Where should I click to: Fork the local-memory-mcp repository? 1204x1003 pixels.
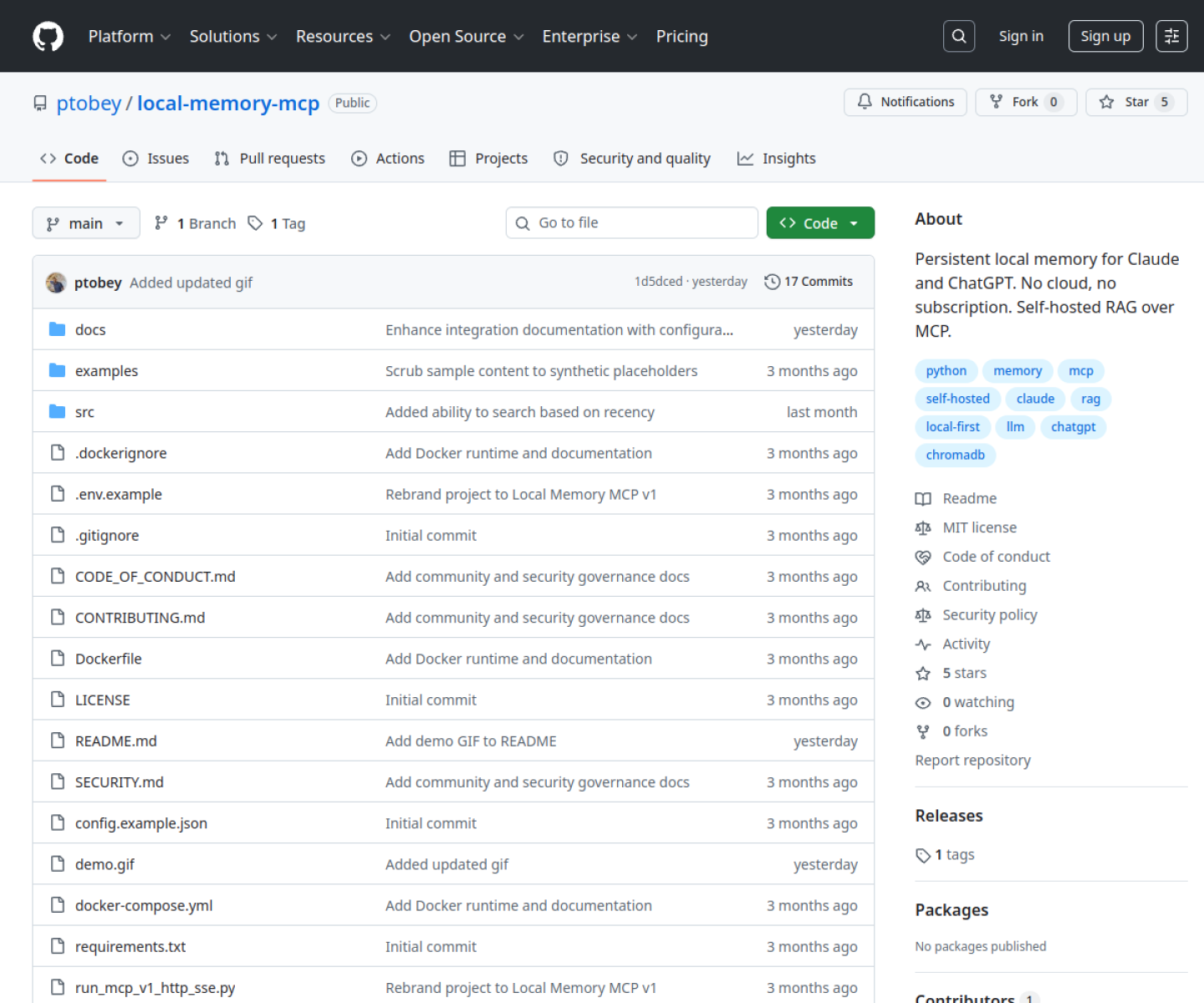[1026, 102]
